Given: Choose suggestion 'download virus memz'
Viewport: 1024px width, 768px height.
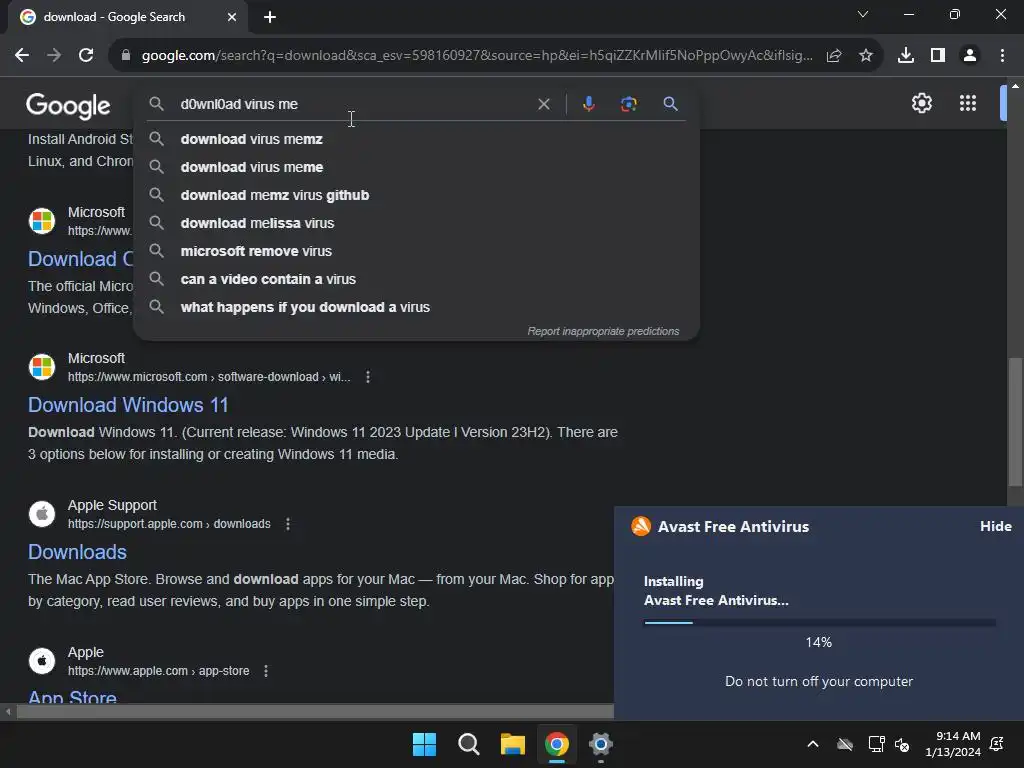Looking at the screenshot, I should tap(416, 139).
